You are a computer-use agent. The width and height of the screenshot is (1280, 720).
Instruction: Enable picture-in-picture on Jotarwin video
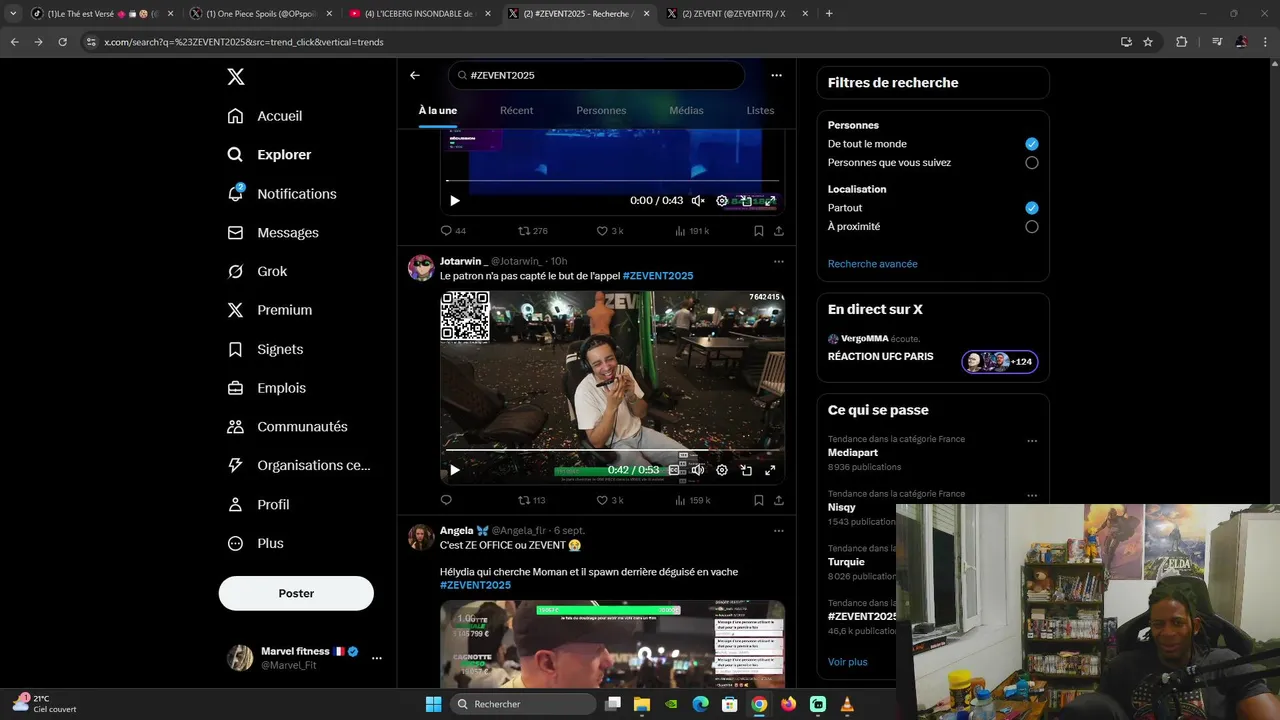coord(746,470)
